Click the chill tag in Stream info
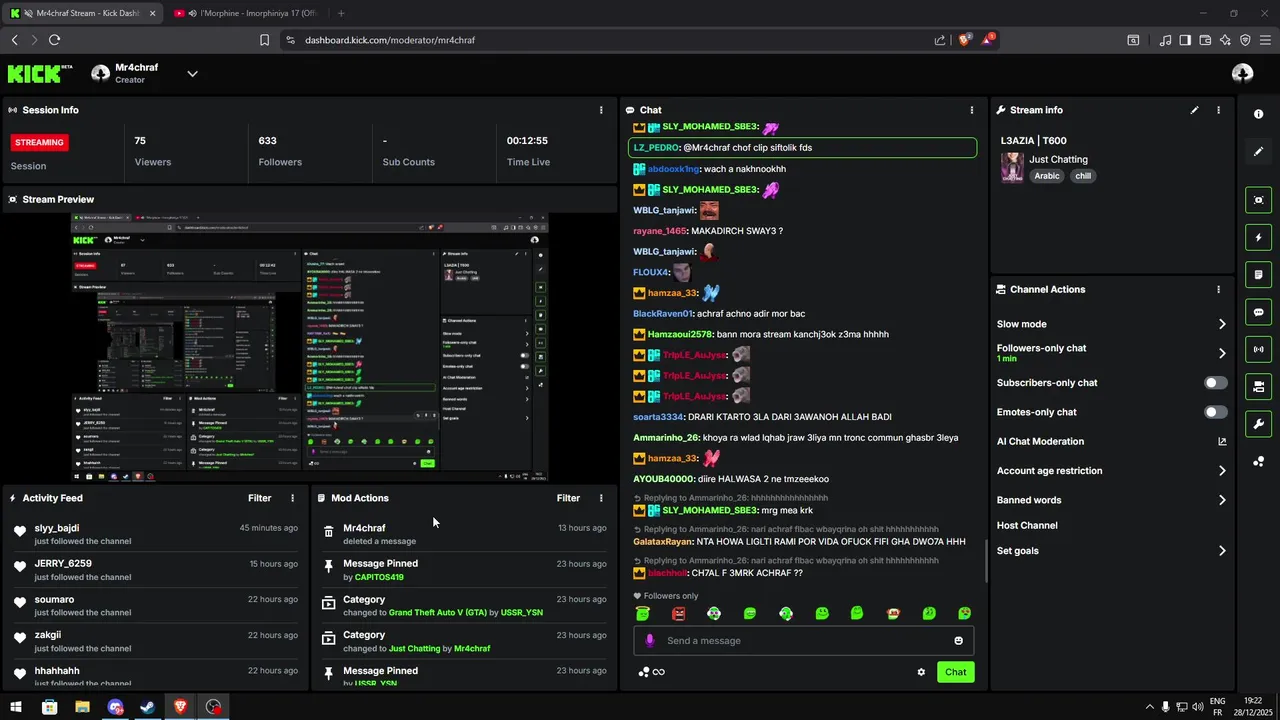Screen dimensions: 1280x720 (x=1083, y=176)
